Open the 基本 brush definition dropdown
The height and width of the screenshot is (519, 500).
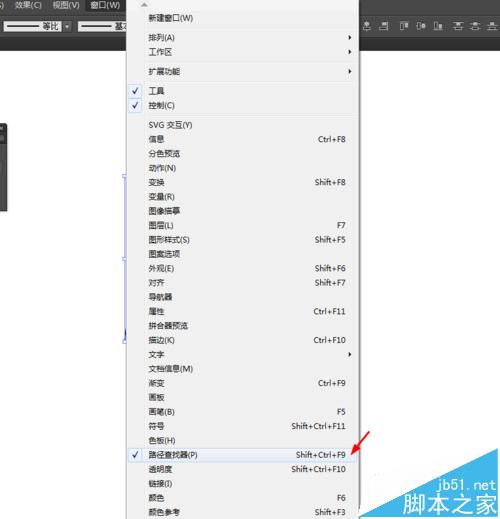point(102,26)
